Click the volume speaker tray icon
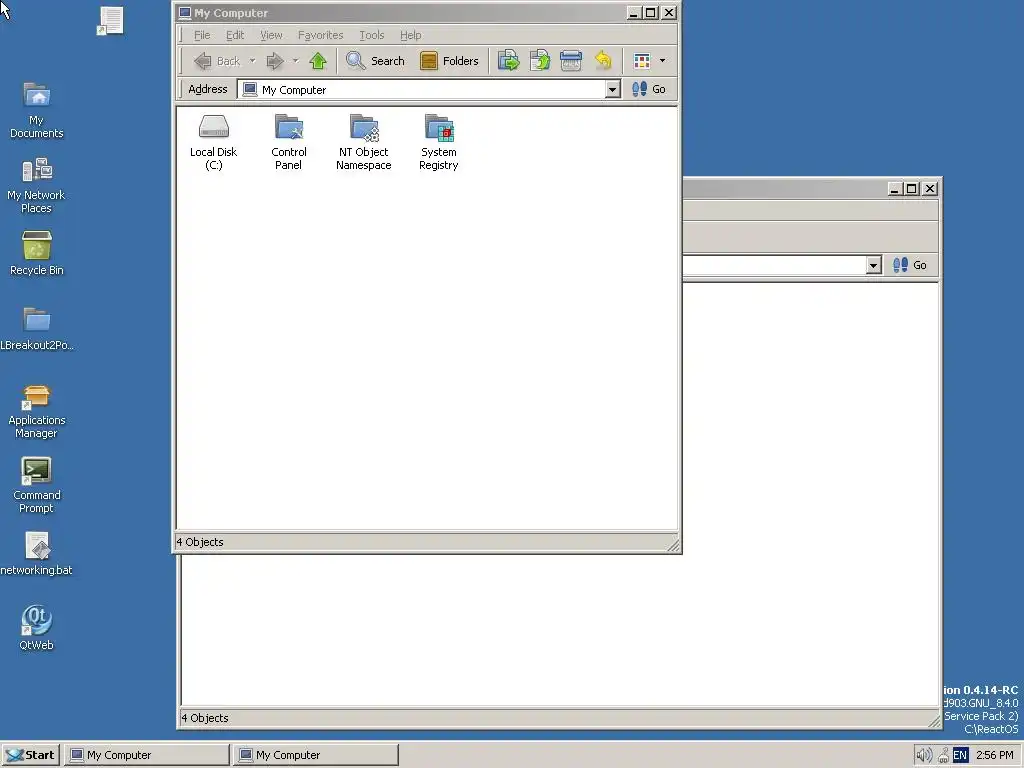Screen dimensions: 1024x768 [924, 756]
